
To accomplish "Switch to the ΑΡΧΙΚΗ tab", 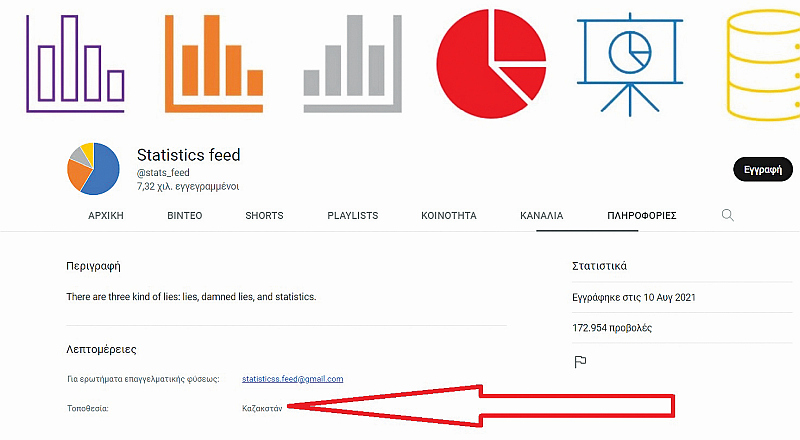I will pyautogui.click(x=106, y=215).
